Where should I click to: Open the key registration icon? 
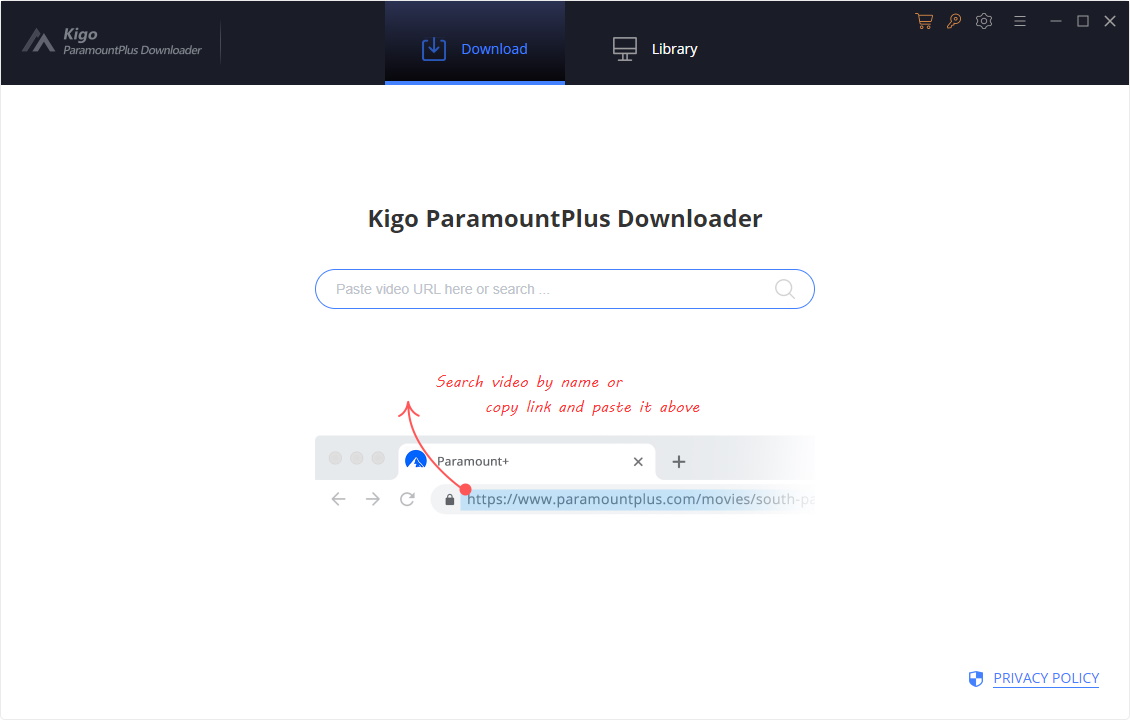953,22
